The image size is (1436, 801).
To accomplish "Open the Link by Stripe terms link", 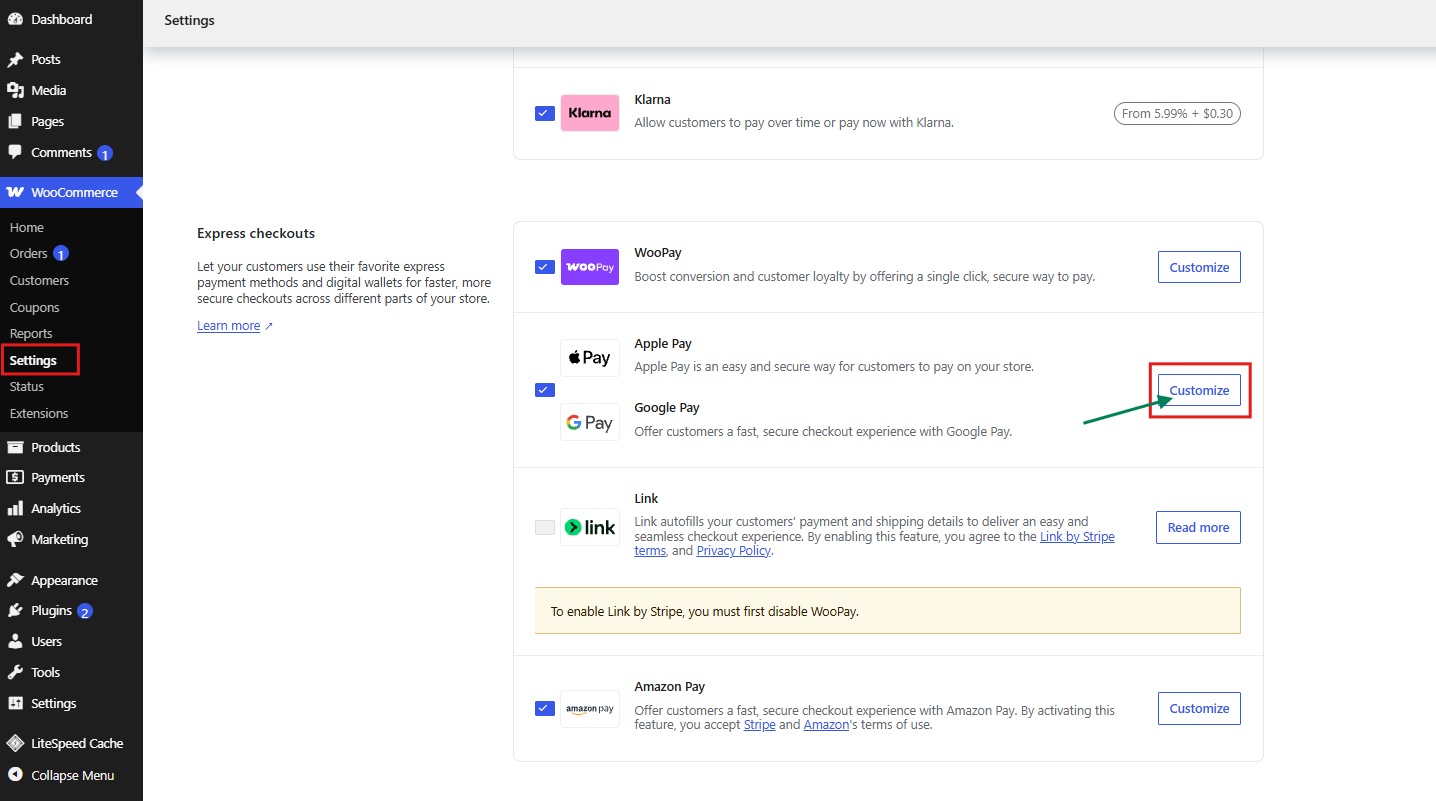I will (874, 544).
